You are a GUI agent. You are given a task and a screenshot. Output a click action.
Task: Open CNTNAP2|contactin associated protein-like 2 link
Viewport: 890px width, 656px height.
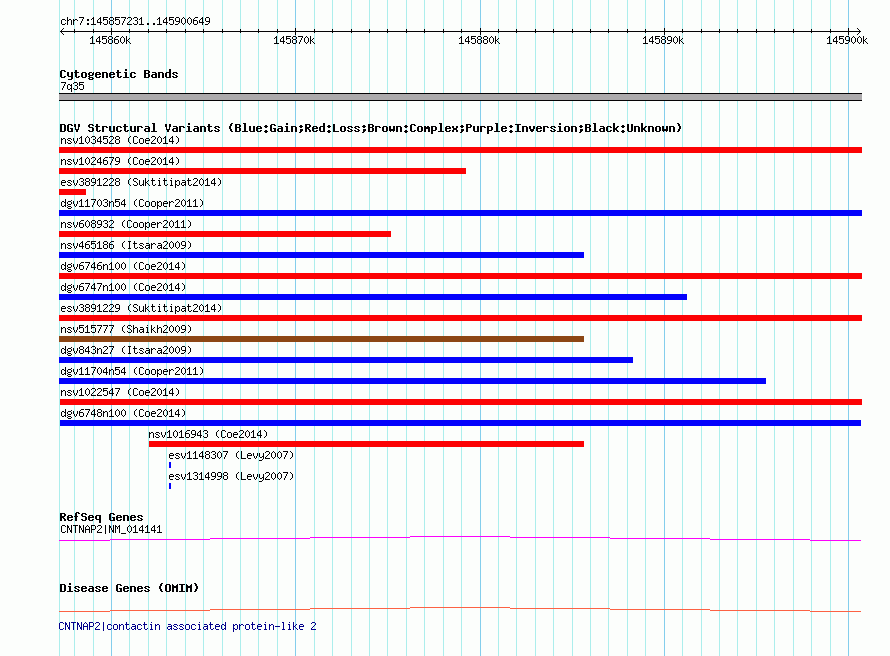pyautogui.click(x=187, y=626)
